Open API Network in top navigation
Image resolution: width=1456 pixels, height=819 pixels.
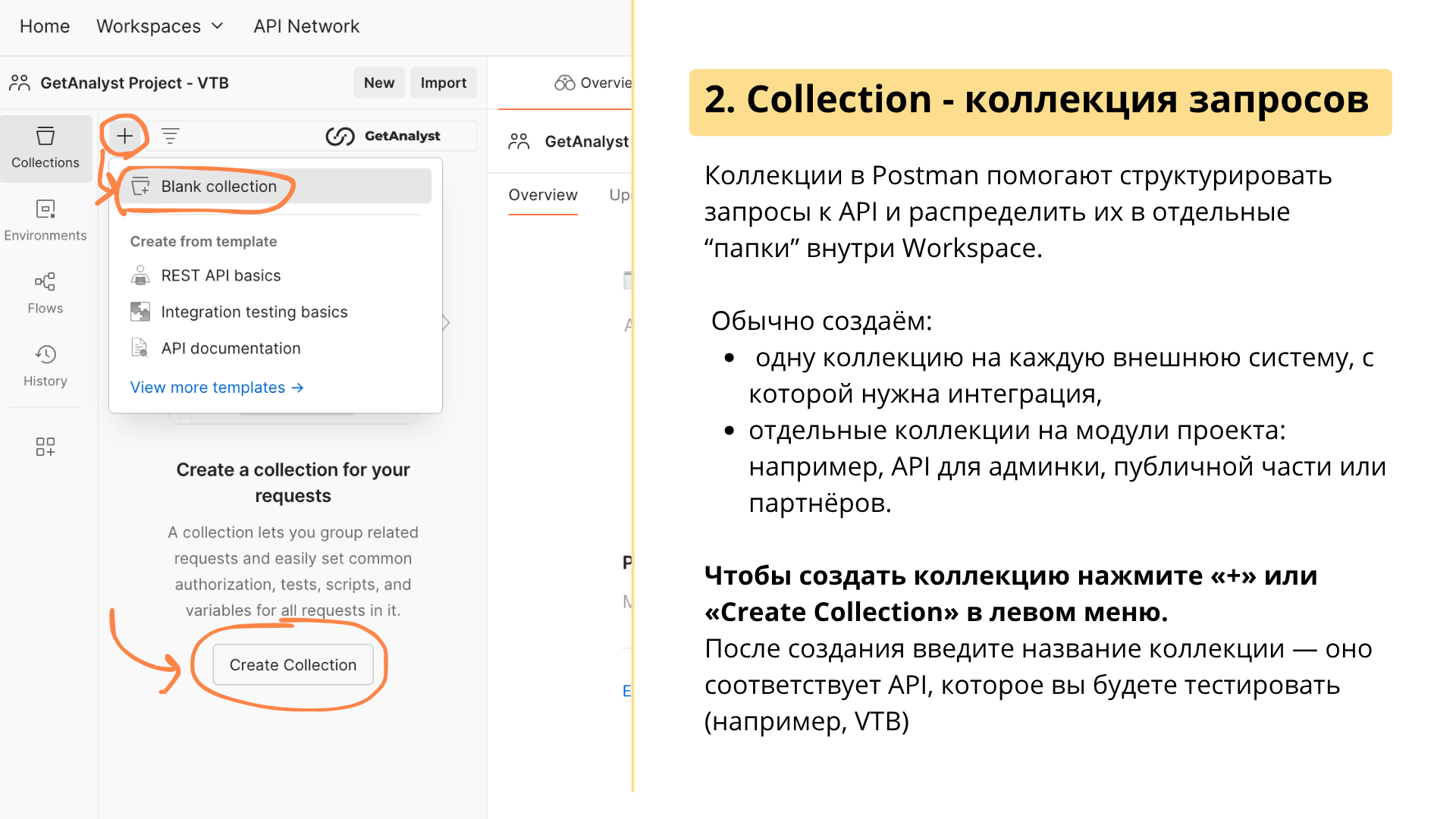[x=306, y=26]
